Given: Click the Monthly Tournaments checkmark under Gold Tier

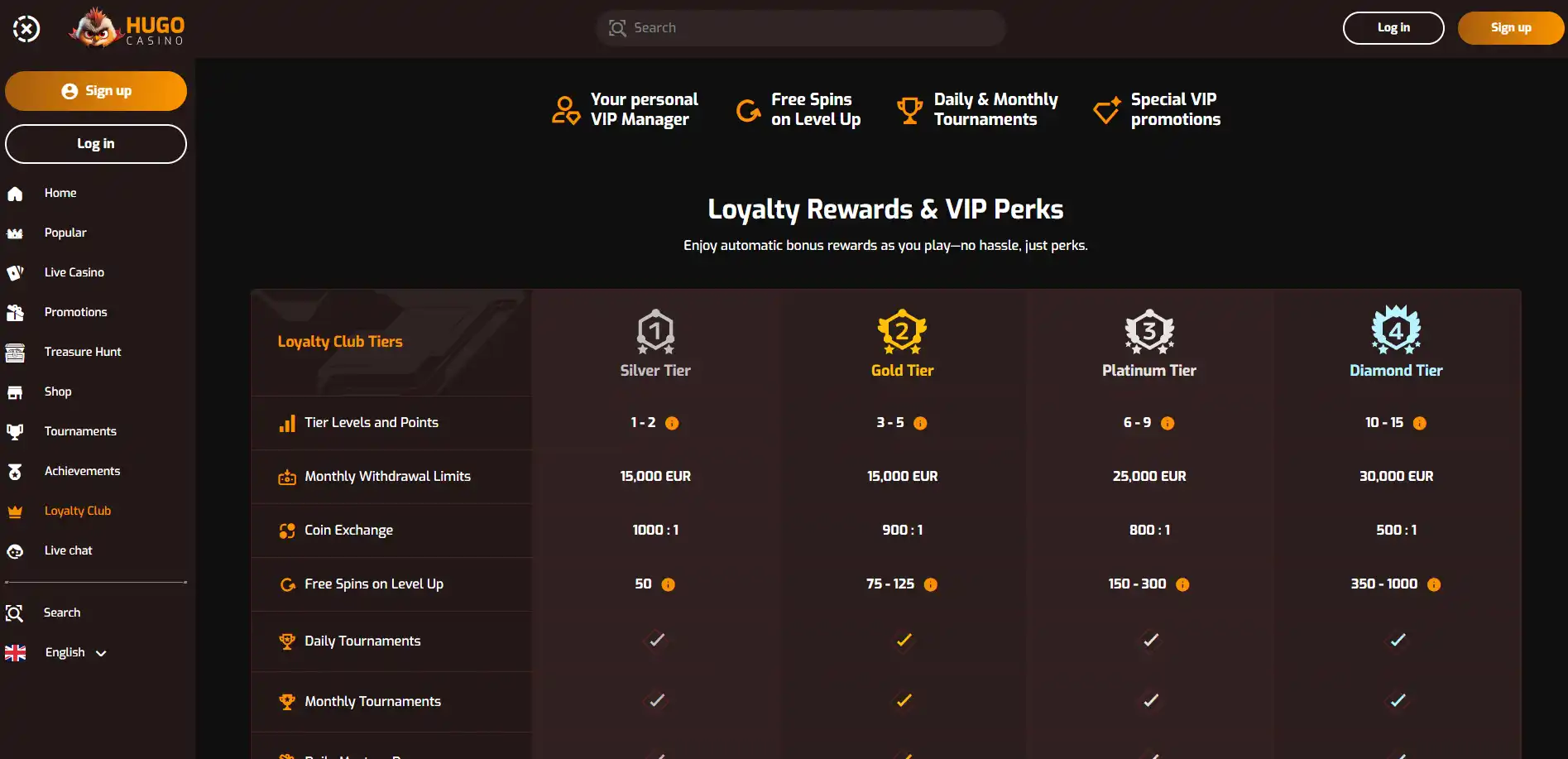Looking at the screenshot, I should pyautogui.click(x=902, y=700).
